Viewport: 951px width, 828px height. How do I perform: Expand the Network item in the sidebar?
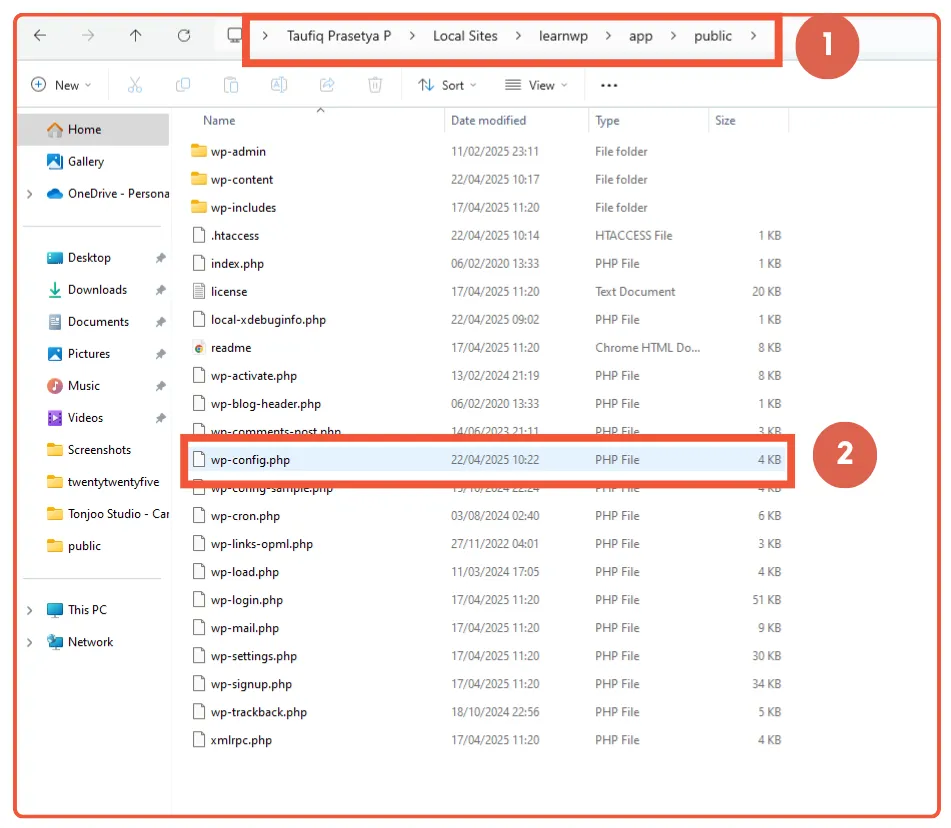pos(29,641)
